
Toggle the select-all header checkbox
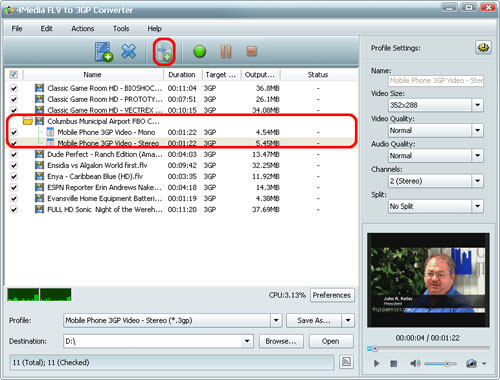coord(14,74)
